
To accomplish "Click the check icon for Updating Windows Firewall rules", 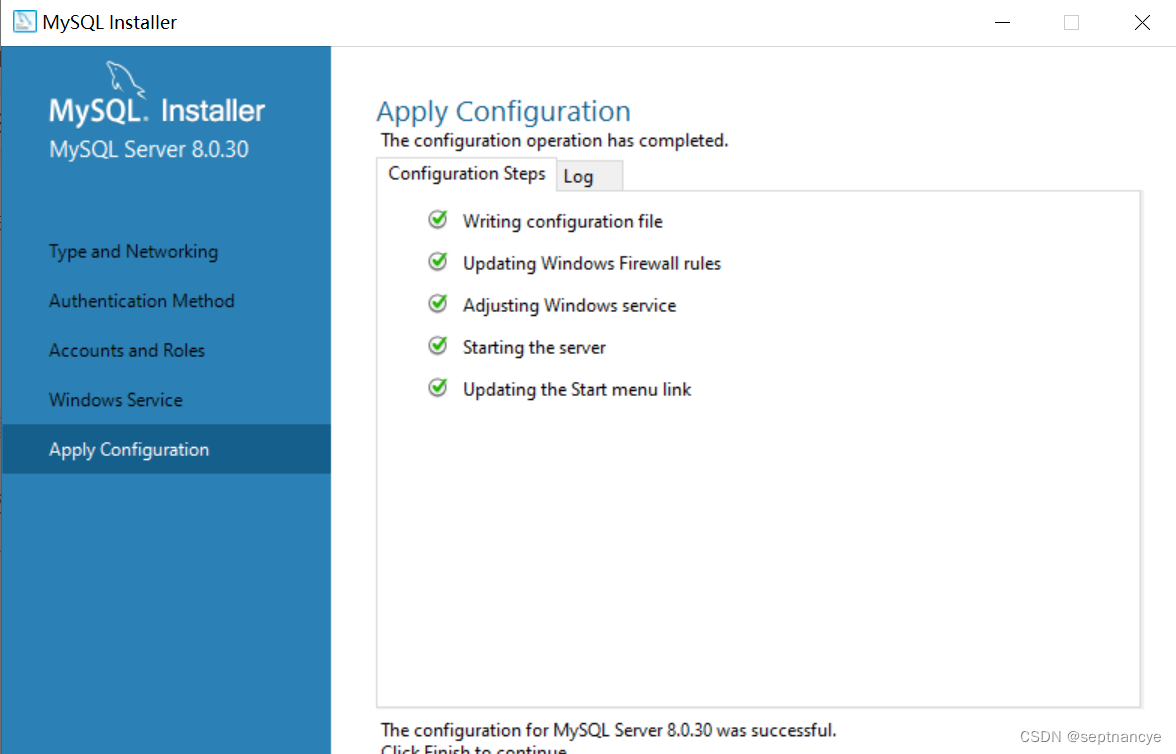I will (x=437, y=261).
